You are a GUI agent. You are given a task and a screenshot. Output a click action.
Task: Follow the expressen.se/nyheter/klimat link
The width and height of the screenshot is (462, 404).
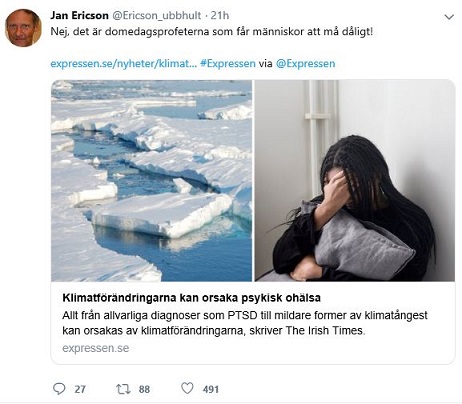click(124, 63)
